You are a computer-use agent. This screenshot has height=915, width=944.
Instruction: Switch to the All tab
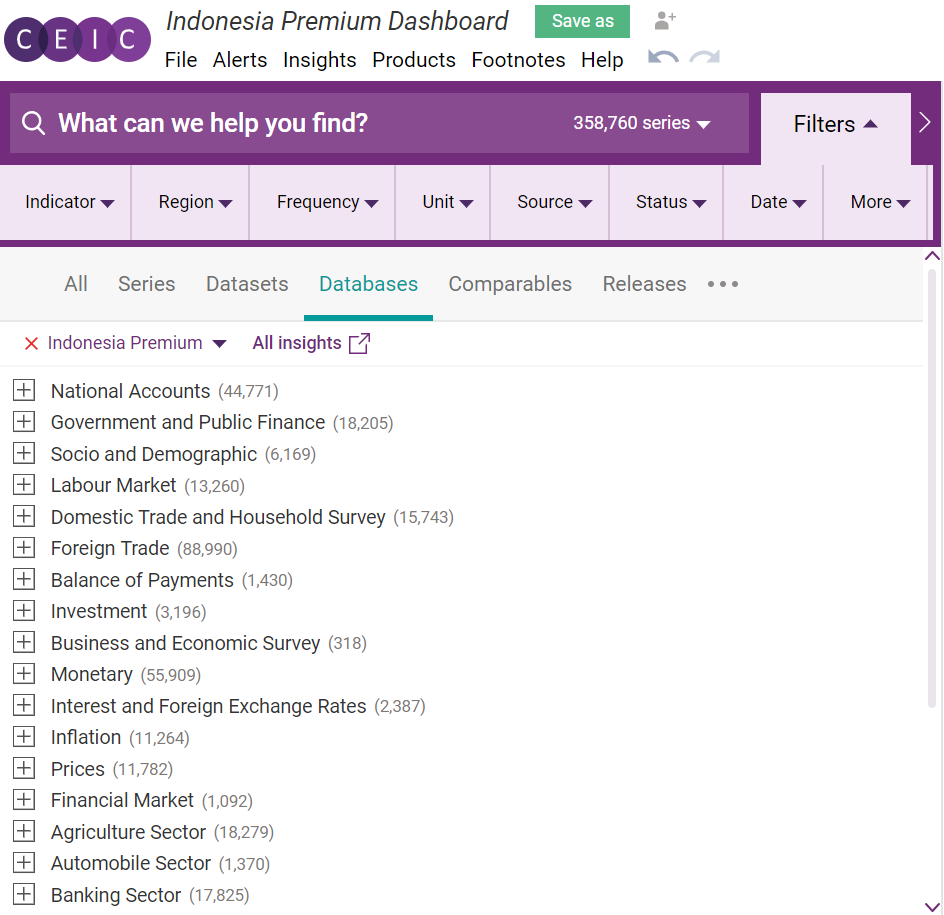tap(76, 284)
